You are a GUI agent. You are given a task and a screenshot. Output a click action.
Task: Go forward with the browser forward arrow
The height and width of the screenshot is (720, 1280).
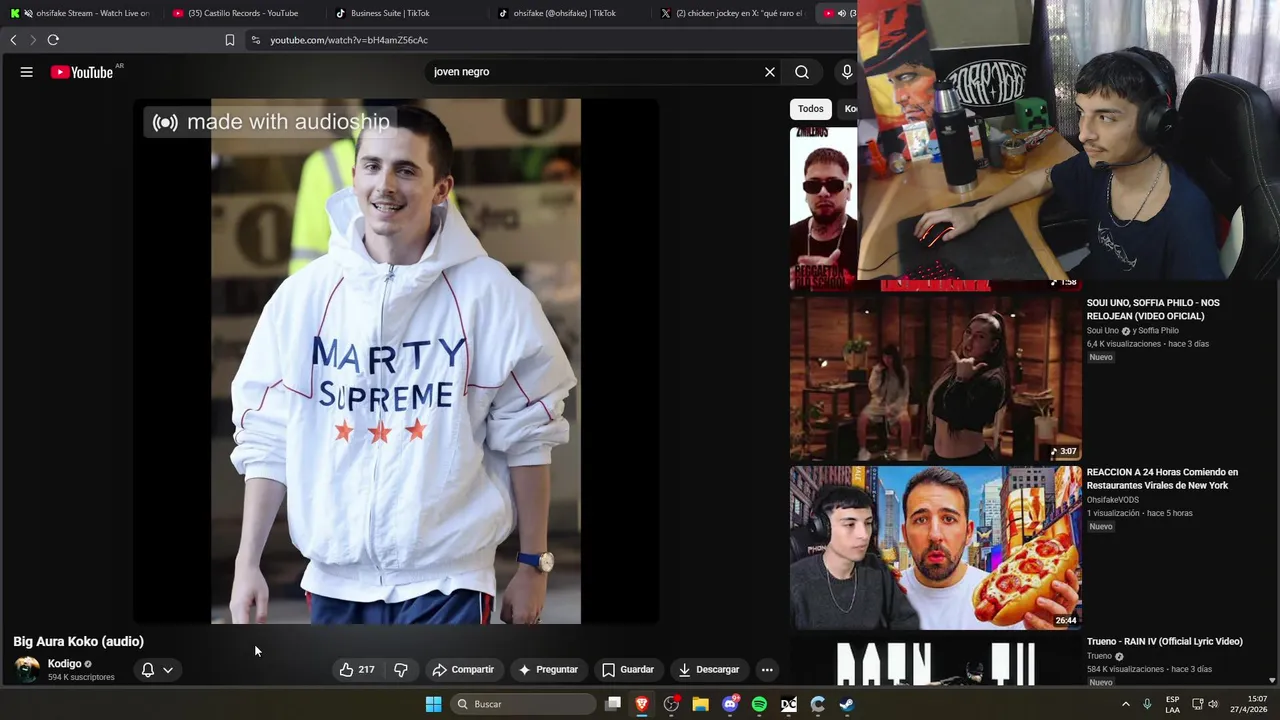click(x=32, y=40)
